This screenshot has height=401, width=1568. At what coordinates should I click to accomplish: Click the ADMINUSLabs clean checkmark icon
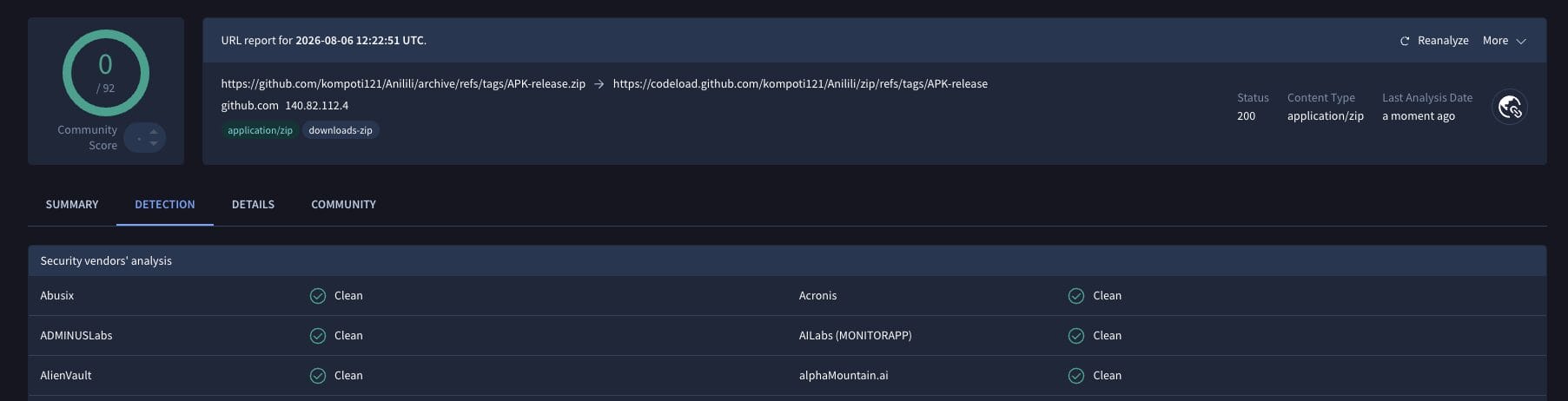(x=318, y=336)
